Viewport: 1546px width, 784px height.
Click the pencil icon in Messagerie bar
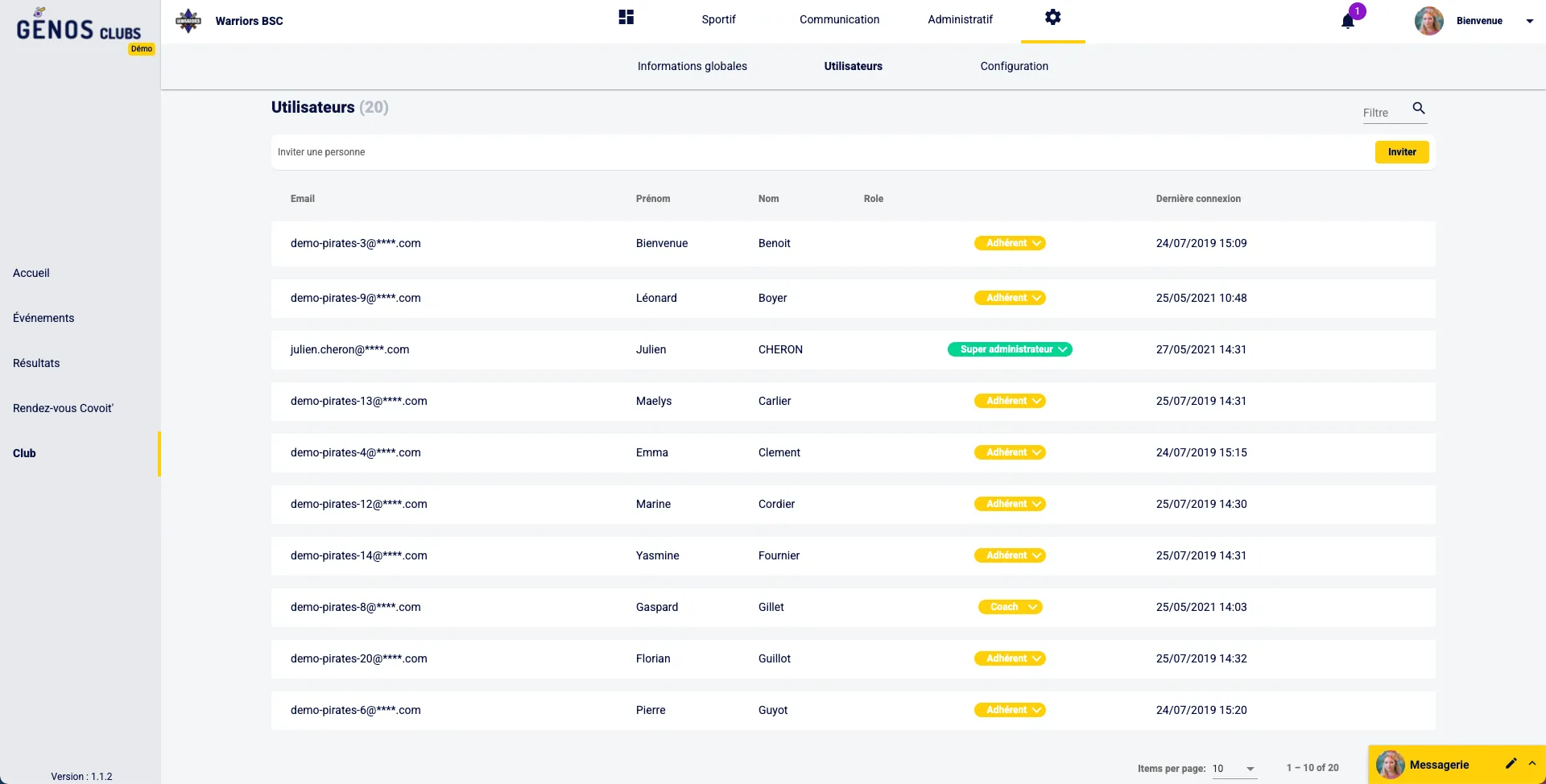tap(1511, 764)
